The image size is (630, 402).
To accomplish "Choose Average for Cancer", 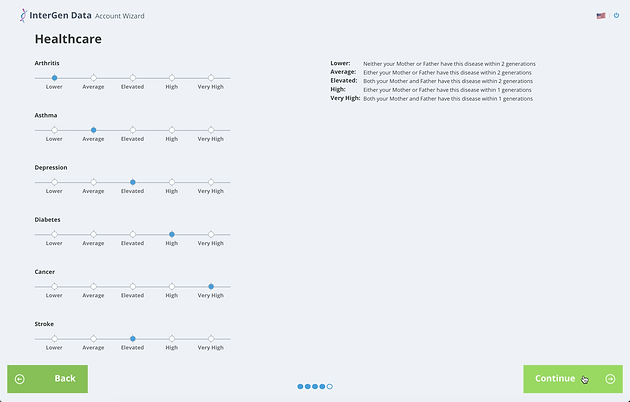I will click(93, 286).
